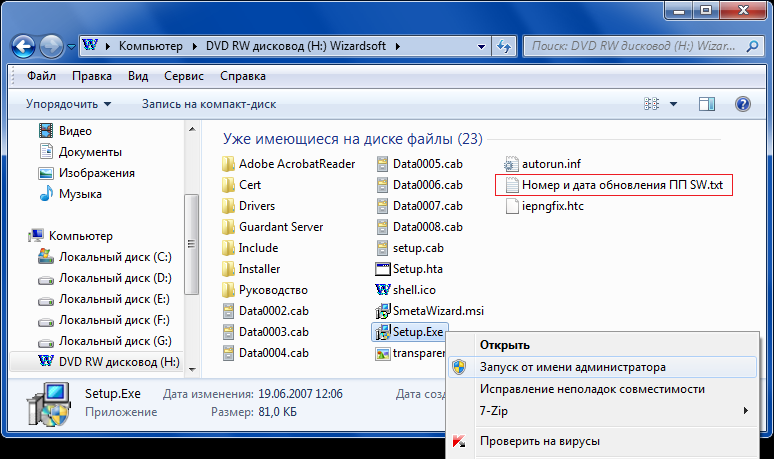Expand the view options dropdown arrow

(x=673, y=104)
